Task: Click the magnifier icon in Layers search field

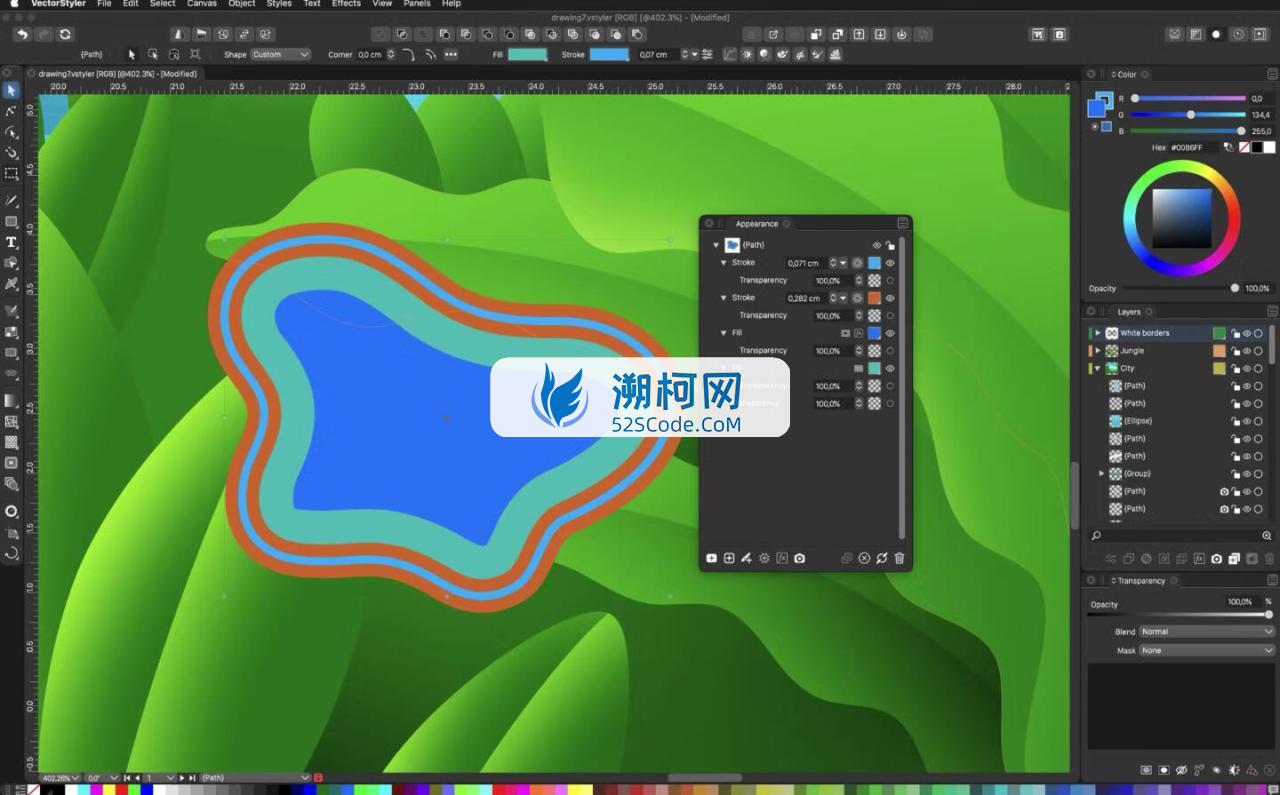Action: click(1096, 536)
